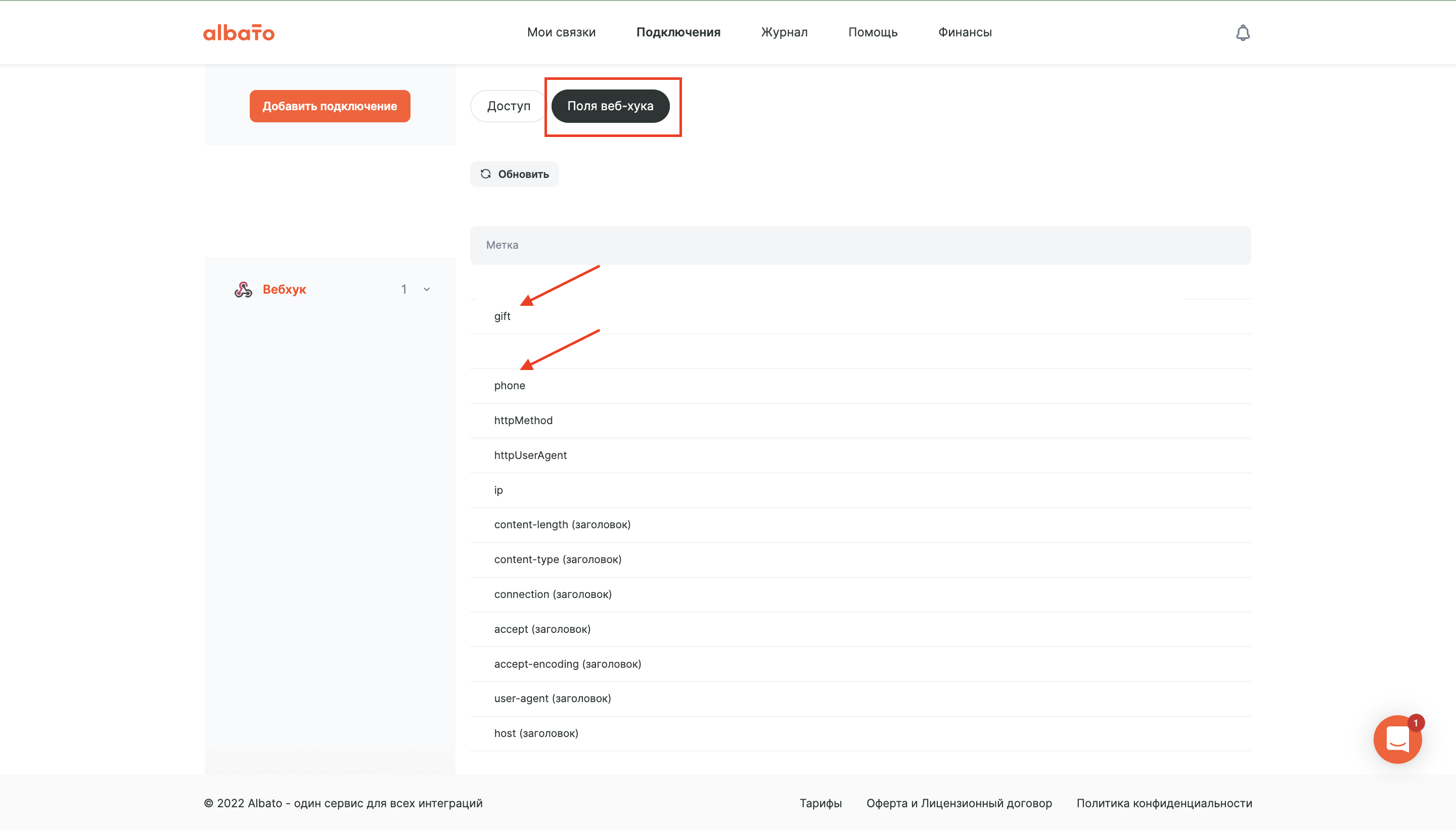Select content-type (заголовок) row
The image size is (1456, 830).
860,560
